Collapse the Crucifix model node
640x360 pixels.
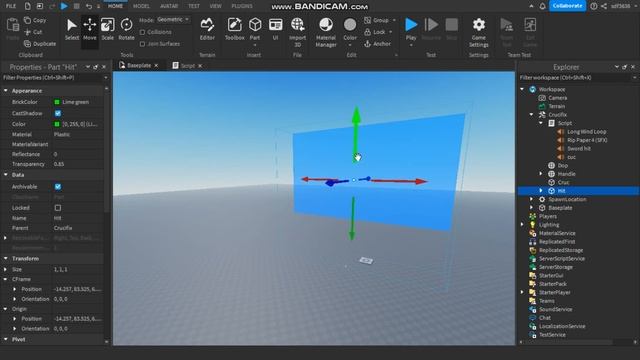(531, 115)
